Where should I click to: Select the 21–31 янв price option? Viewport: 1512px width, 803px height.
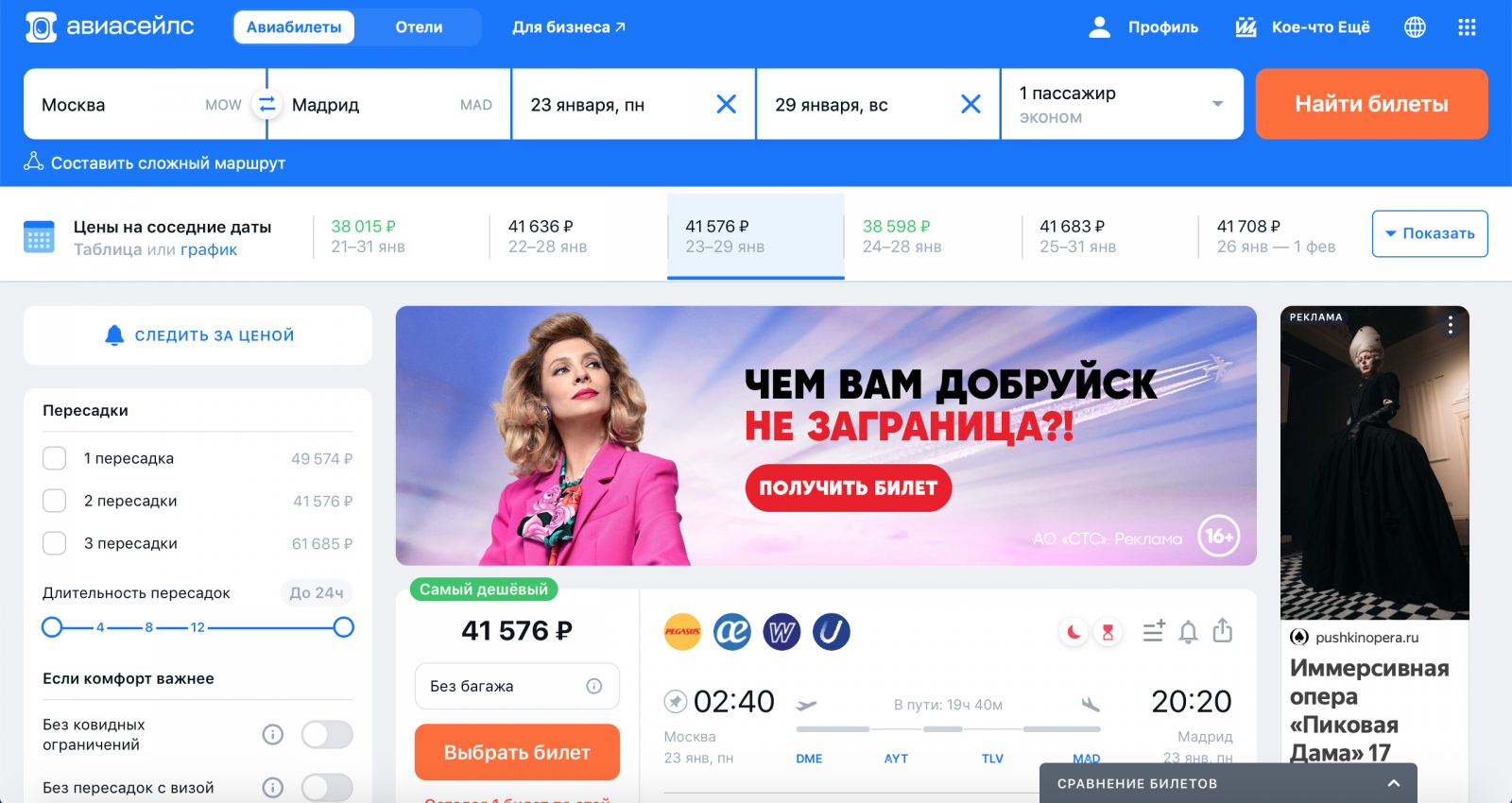tap(400, 236)
